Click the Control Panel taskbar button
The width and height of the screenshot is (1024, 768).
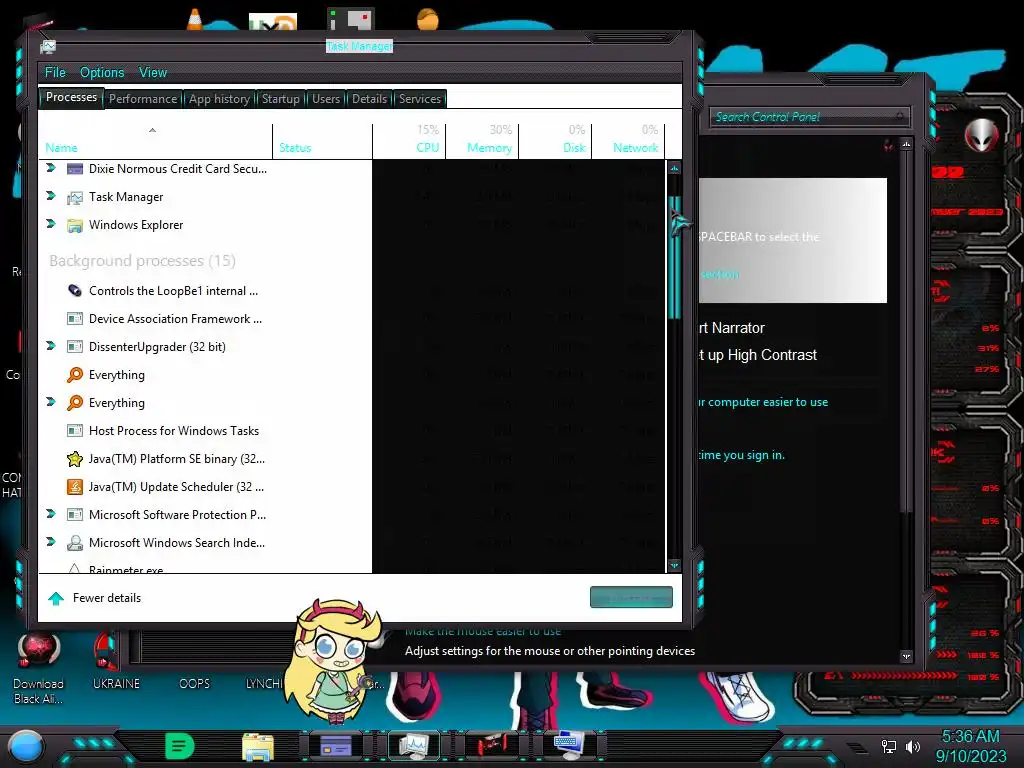(x=568, y=745)
